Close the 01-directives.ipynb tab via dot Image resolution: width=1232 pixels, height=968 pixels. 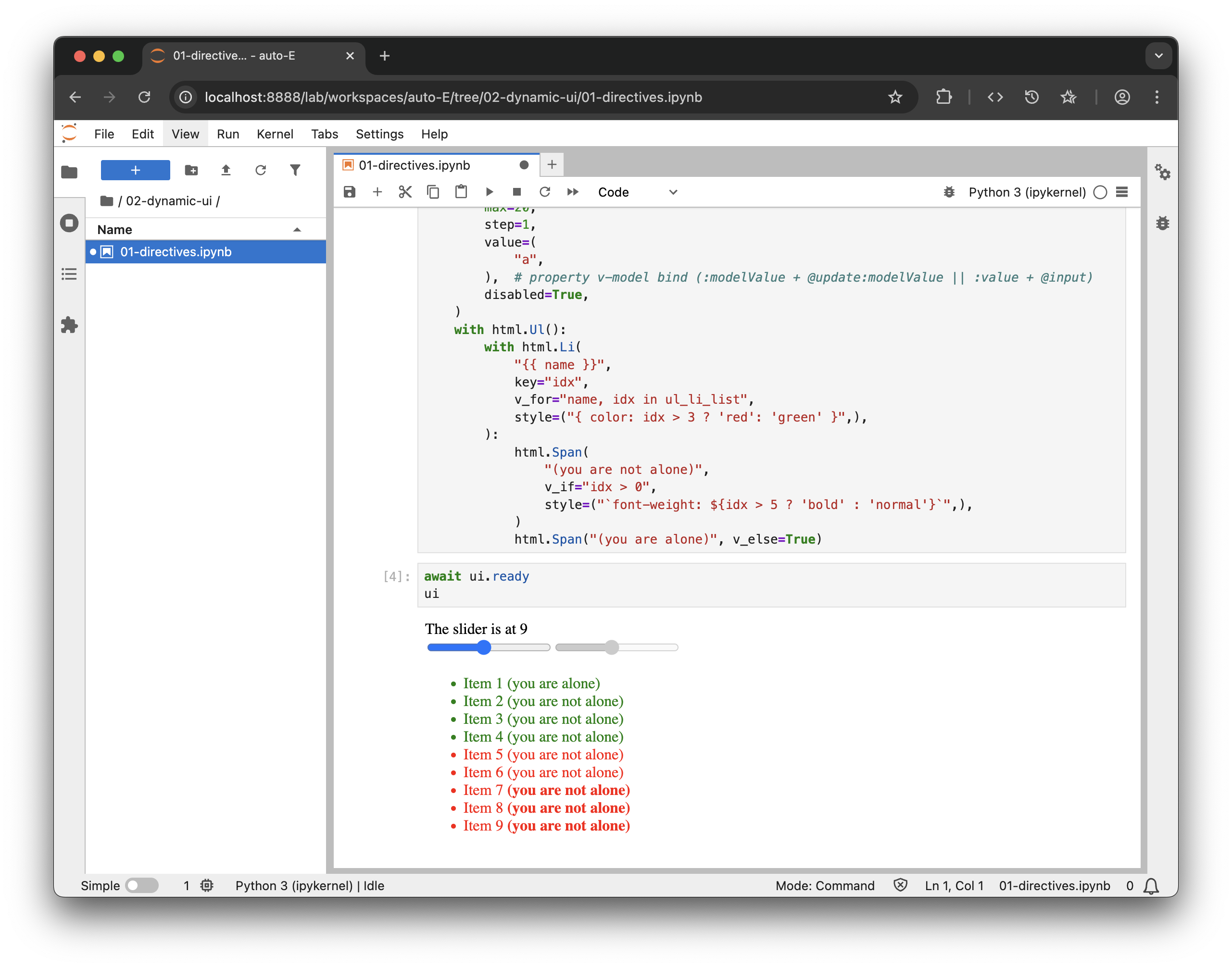[x=524, y=165]
